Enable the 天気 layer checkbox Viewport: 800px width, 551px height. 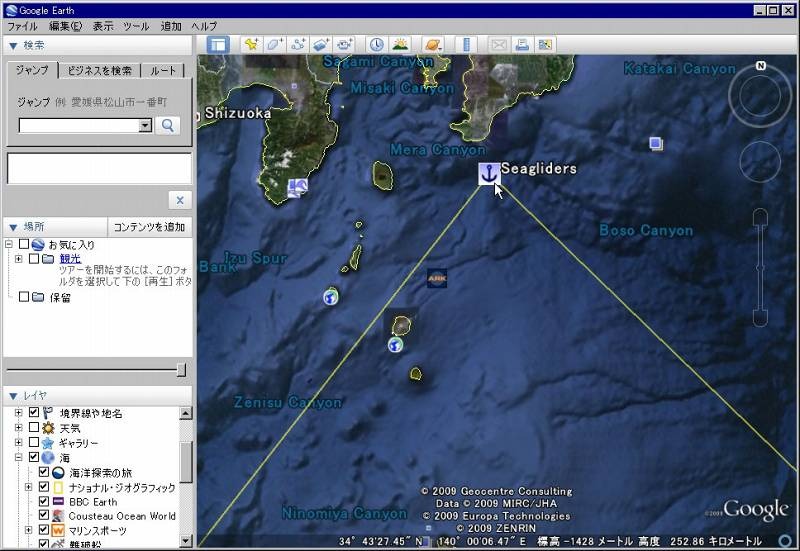[34, 427]
